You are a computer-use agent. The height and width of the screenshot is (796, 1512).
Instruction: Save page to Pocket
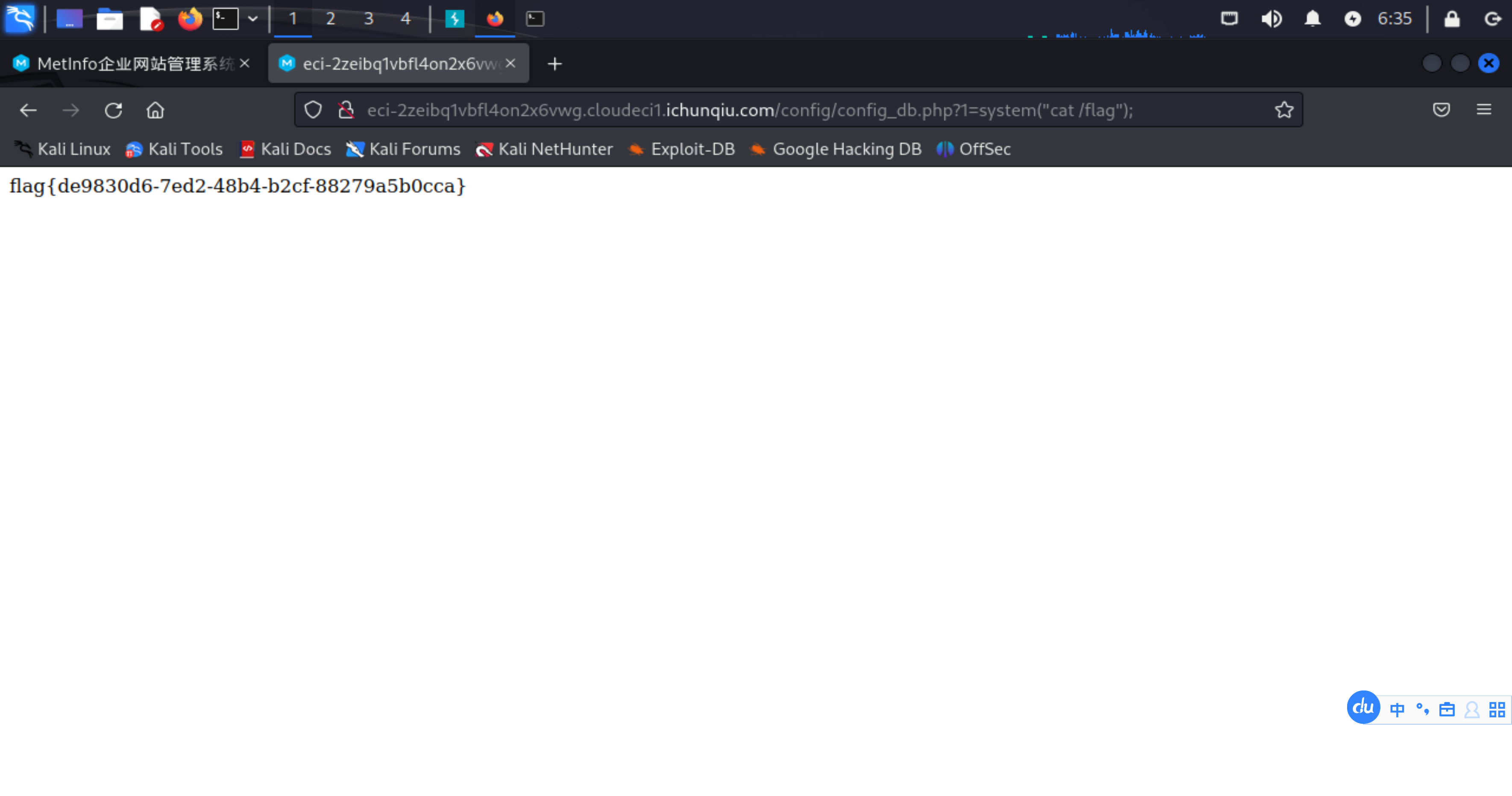[1442, 110]
